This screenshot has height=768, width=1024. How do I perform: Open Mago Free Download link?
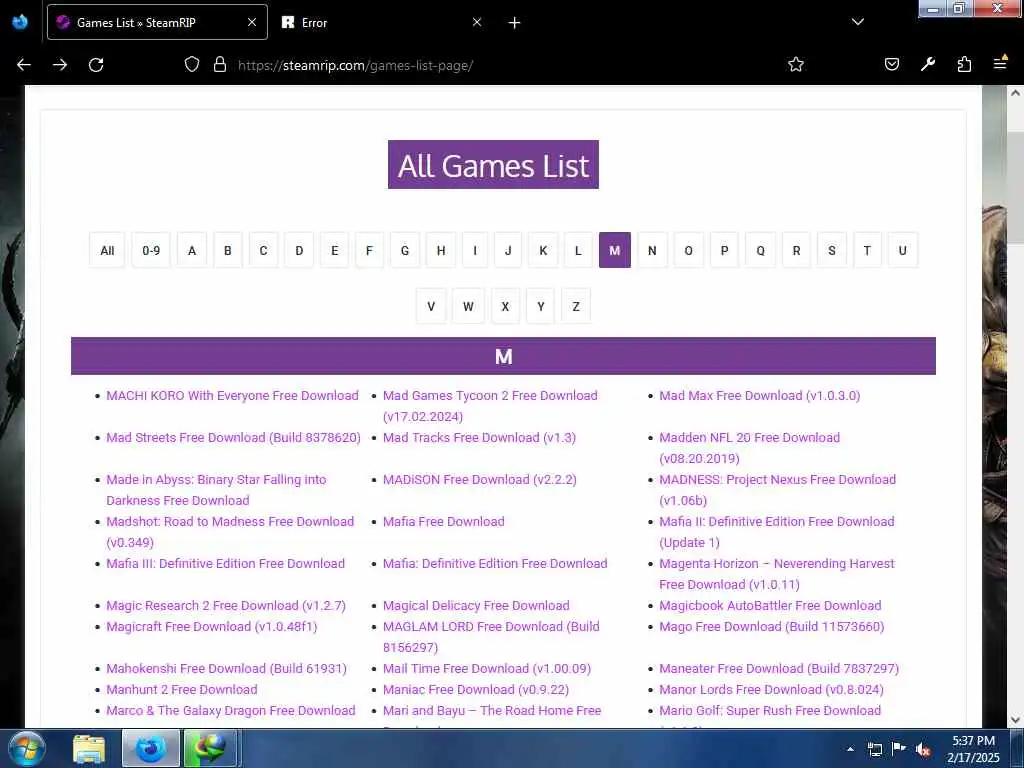(x=771, y=626)
